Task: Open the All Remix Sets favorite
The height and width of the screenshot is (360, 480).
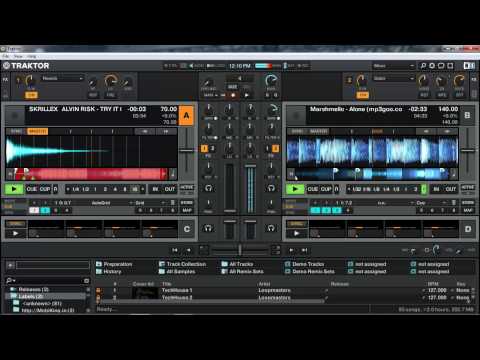Action: [243, 272]
